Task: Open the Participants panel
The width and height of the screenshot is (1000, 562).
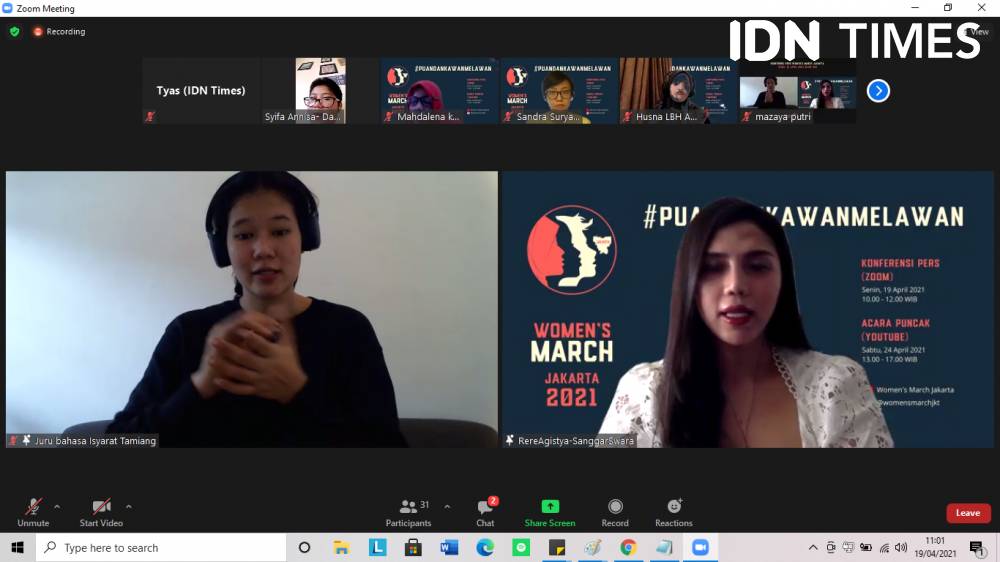Action: (408, 513)
